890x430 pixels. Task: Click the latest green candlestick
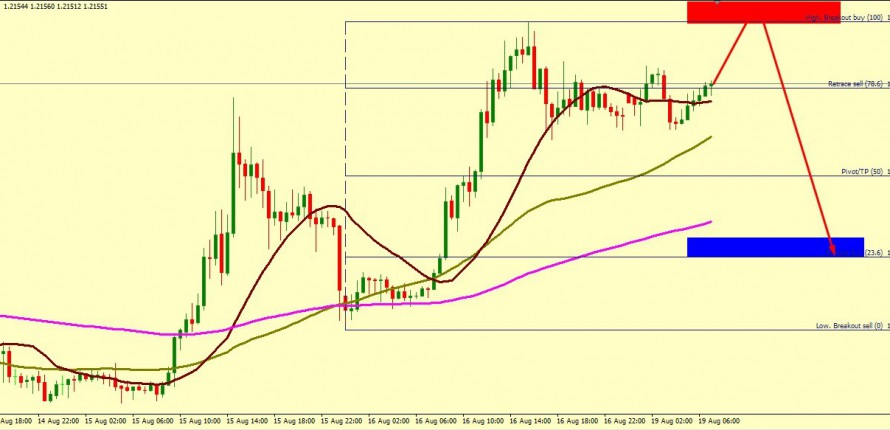(712, 88)
